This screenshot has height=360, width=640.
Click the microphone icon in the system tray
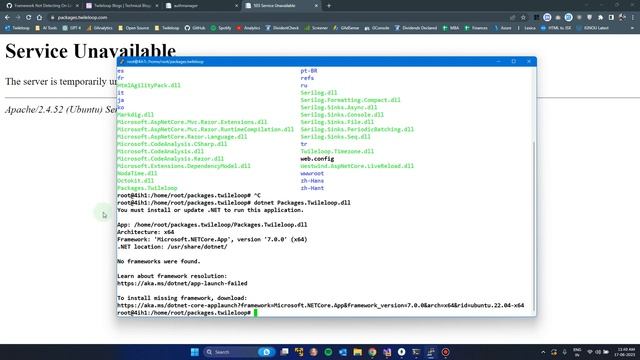coord(564,352)
